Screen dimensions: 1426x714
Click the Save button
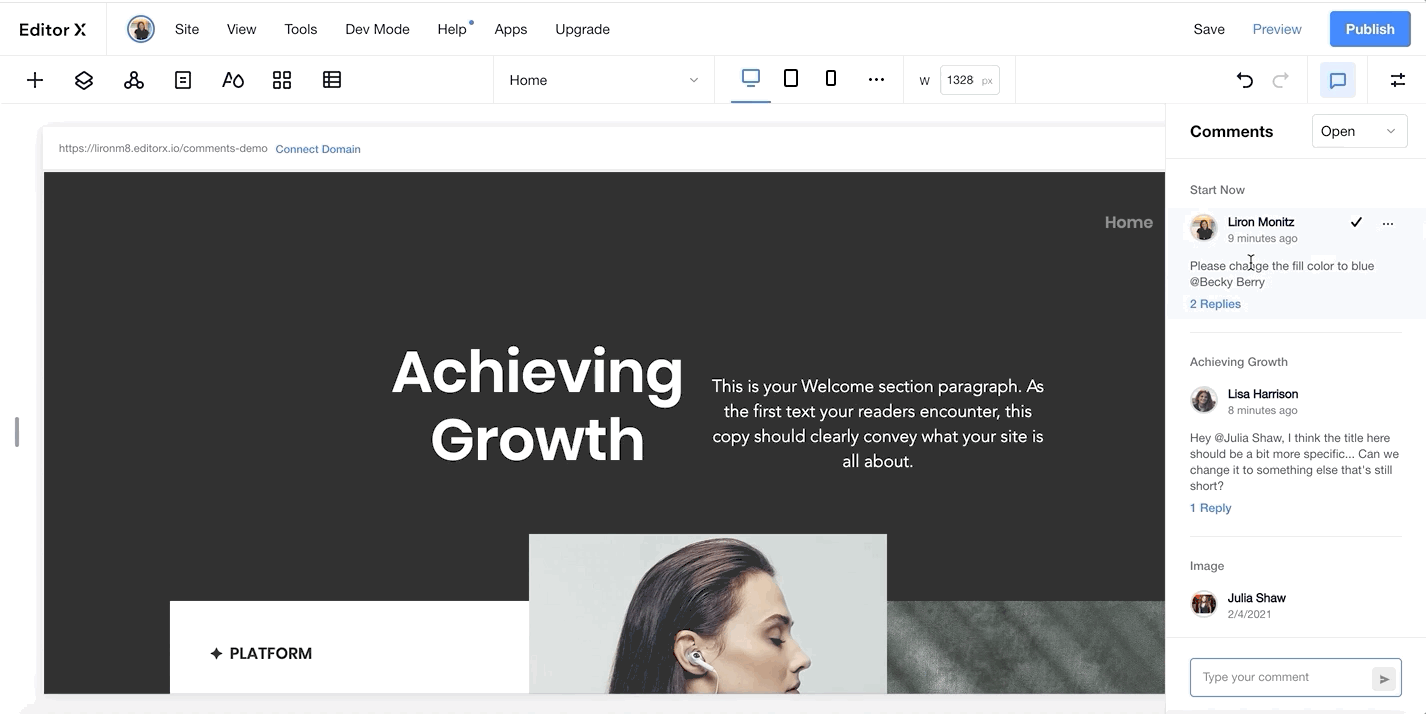pyautogui.click(x=1209, y=29)
